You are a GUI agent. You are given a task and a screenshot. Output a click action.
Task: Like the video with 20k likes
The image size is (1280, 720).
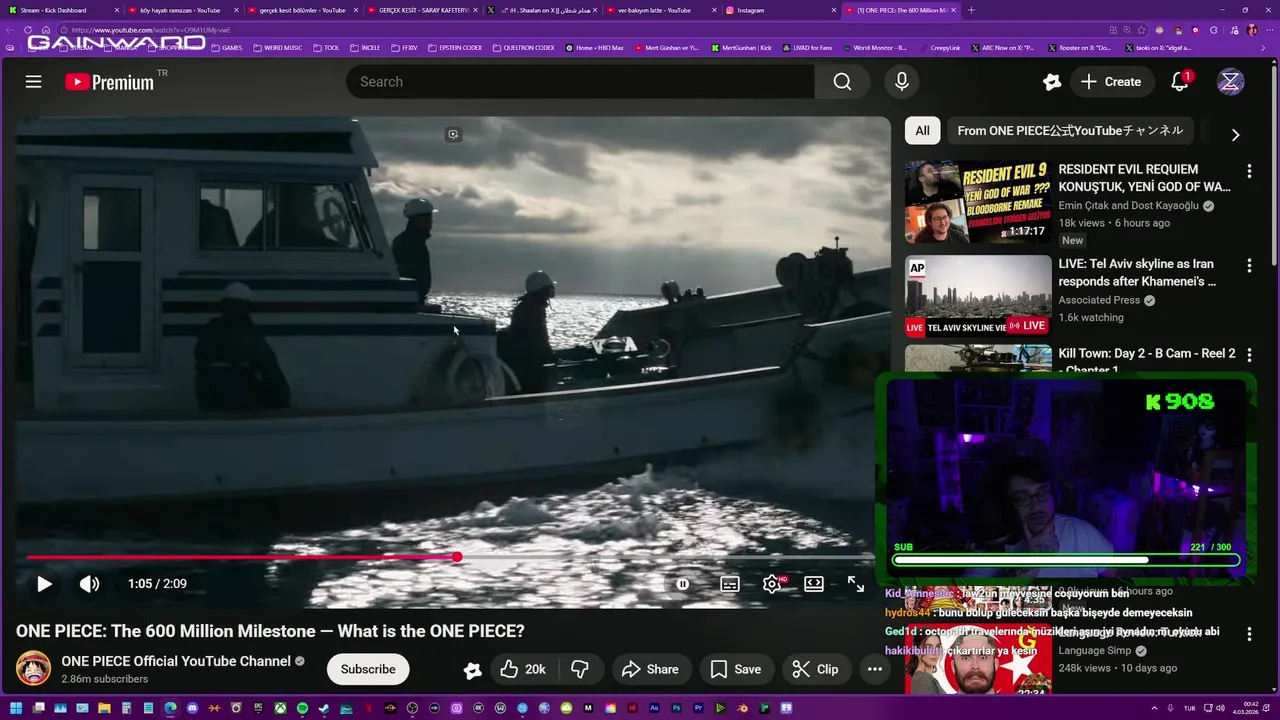523,669
